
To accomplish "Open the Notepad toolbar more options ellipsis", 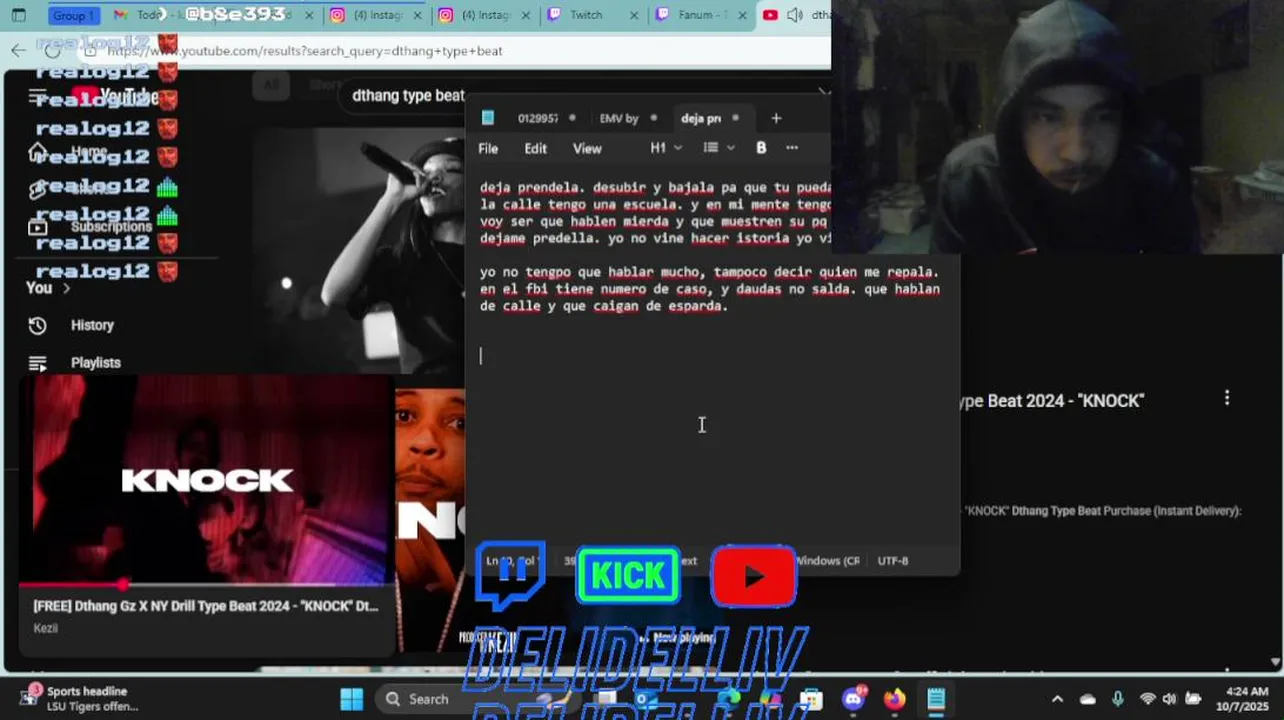I will [x=792, y=148].
